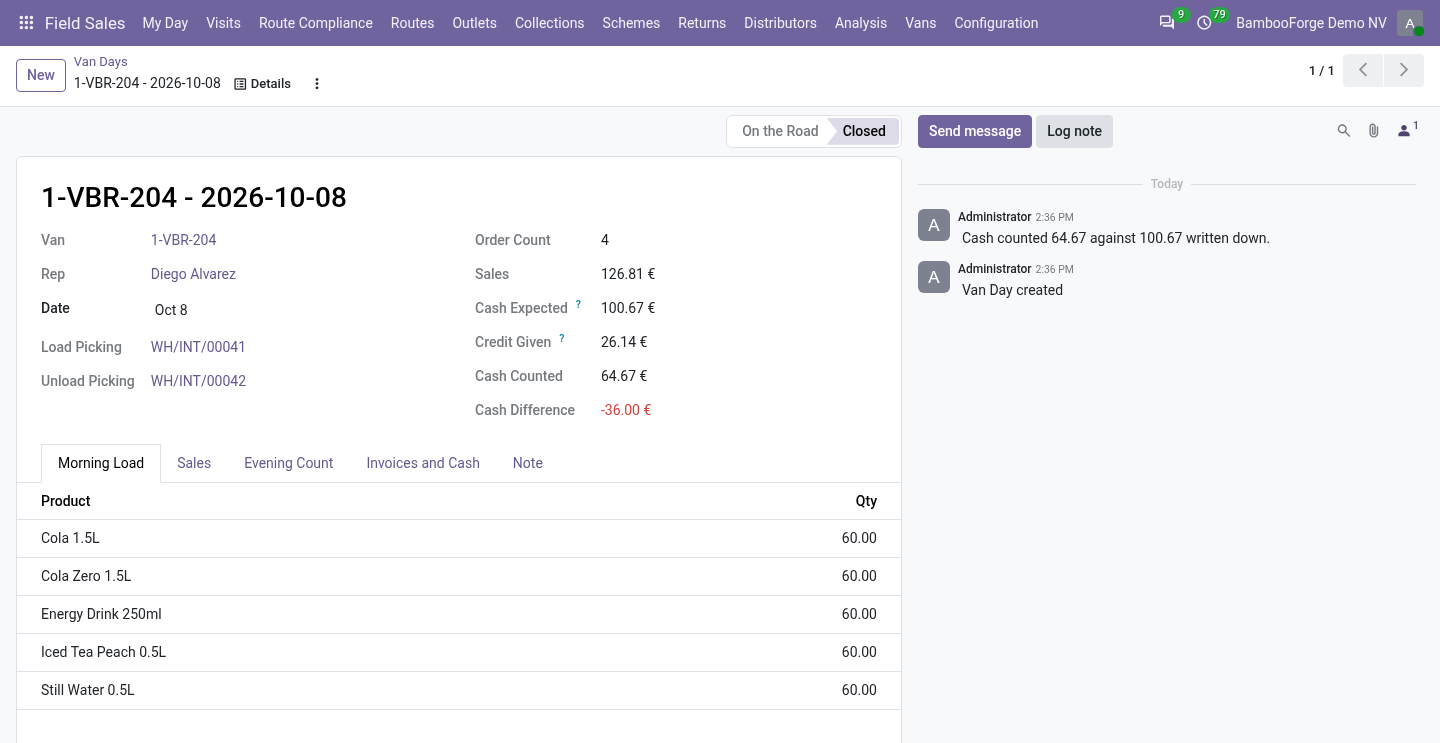Open the apps grid menu icon
Viewport: 1440px width, 743px height.
pos(26,23)
